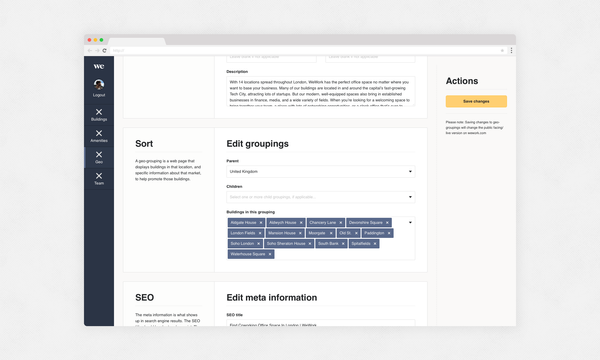Click the user avatar above Logout
This screenshot has width=600, height=360.
(99, 84)
